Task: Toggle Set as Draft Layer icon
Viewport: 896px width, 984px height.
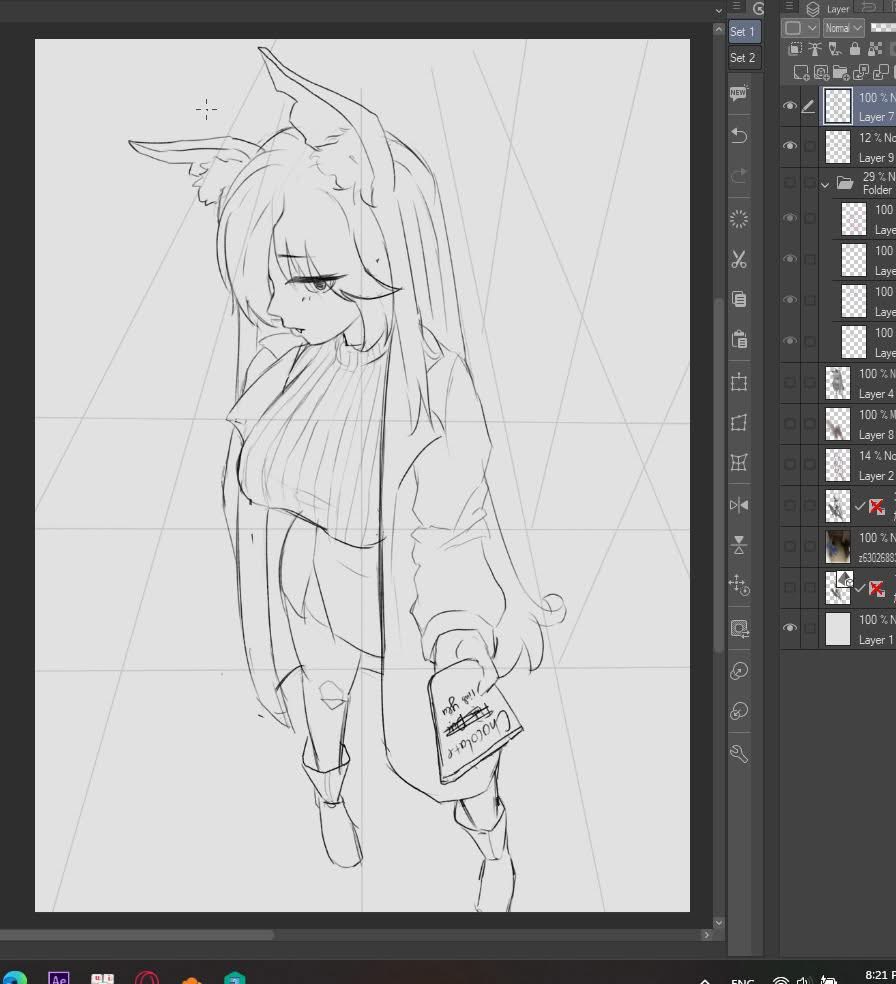Action: click(x=835, y=49)
